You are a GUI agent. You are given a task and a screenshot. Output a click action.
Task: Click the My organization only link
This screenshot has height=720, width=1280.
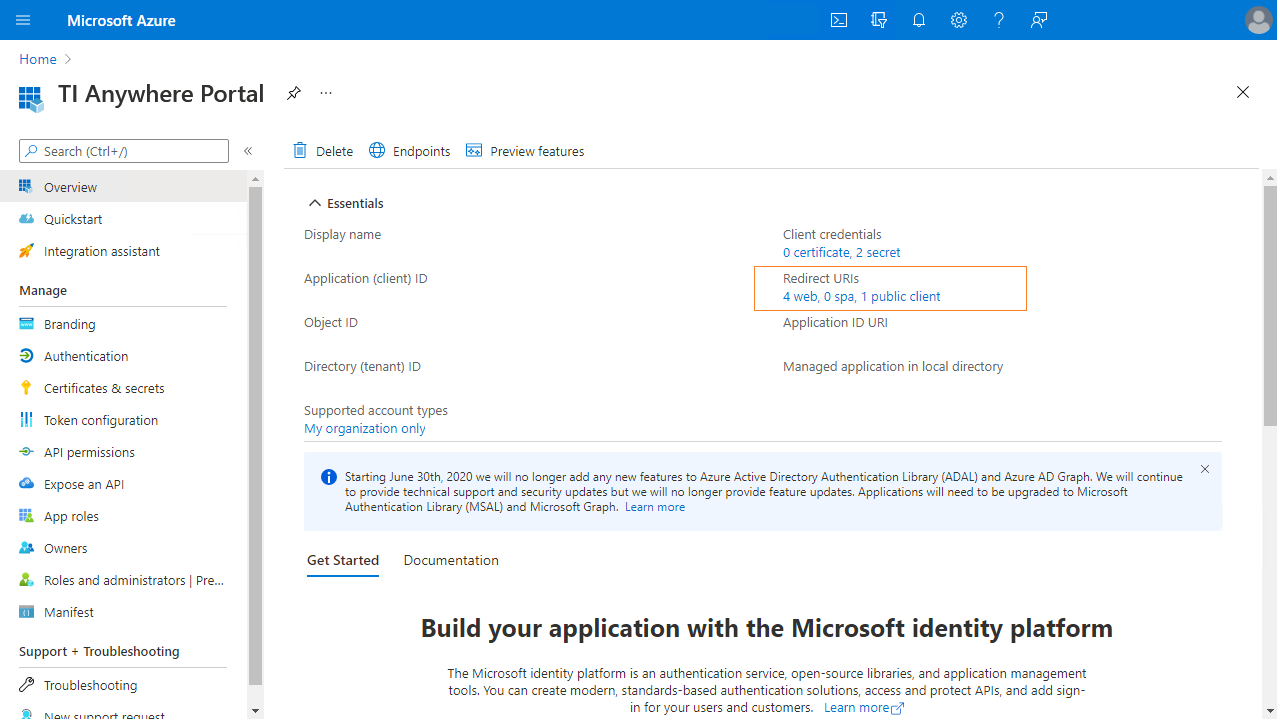click(365, 428)
